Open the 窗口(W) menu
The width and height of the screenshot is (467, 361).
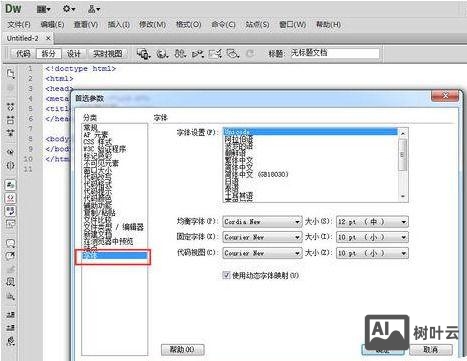292,24
